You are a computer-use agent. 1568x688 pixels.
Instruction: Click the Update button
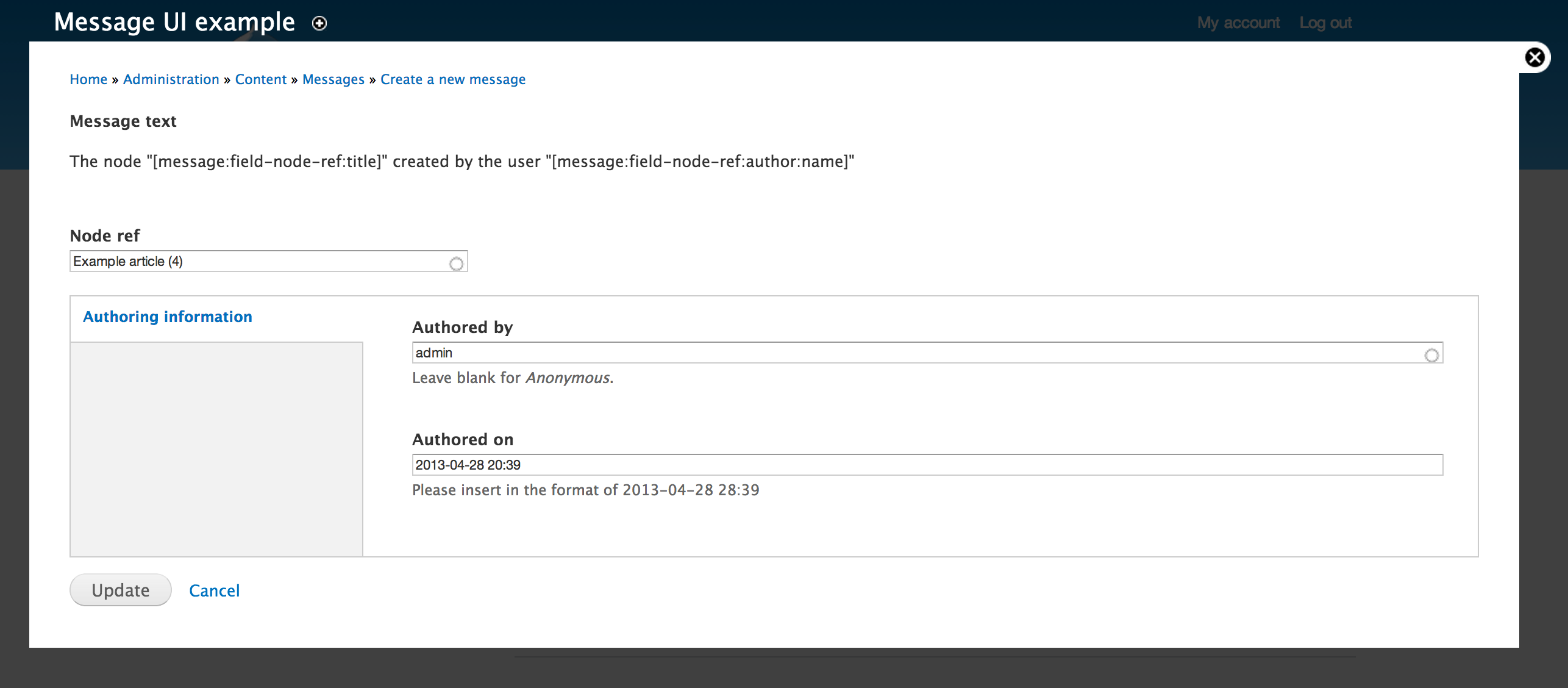tap(121, 590)
